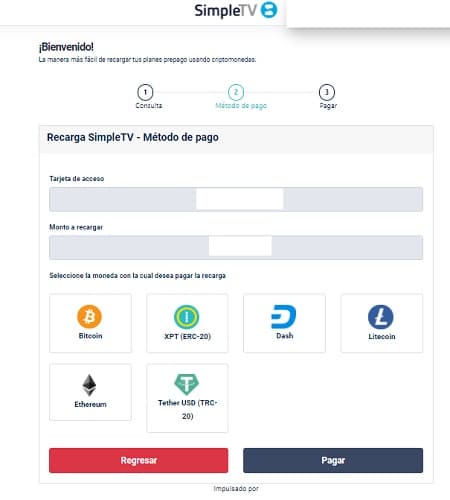The image size is (450, 500).
Task: Select the Tether USD (TRC-20) label
Action: pos(188,409)
